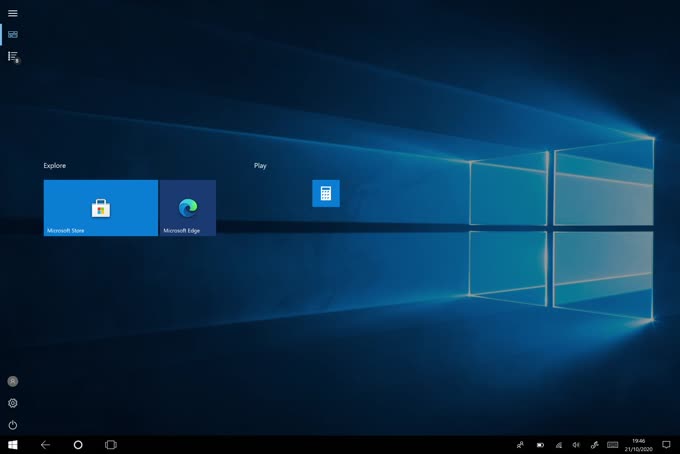Expand the hamburger menu in Start
Screen dimensions: 680x454
tap(13, 13)
